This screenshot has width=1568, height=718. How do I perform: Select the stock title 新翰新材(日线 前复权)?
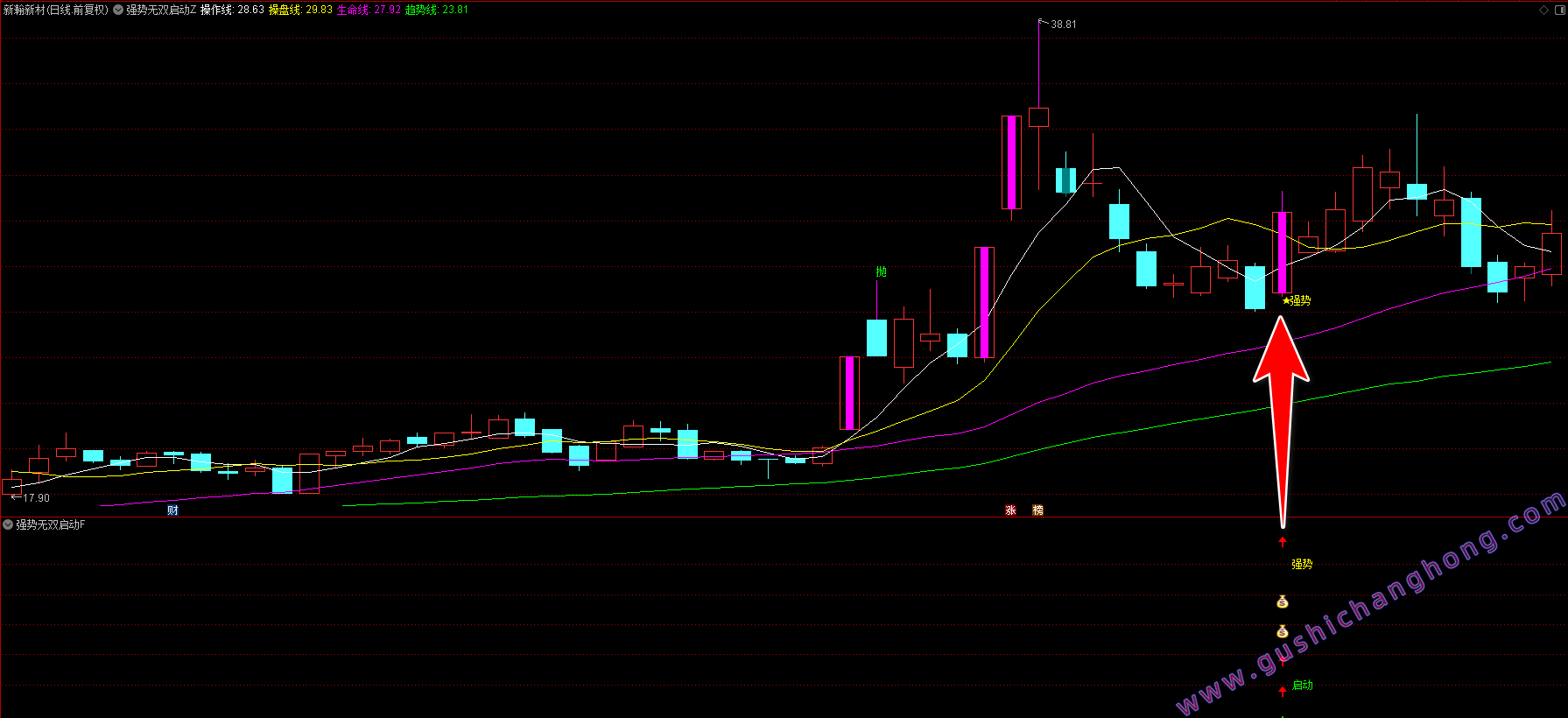coord(56,10)
